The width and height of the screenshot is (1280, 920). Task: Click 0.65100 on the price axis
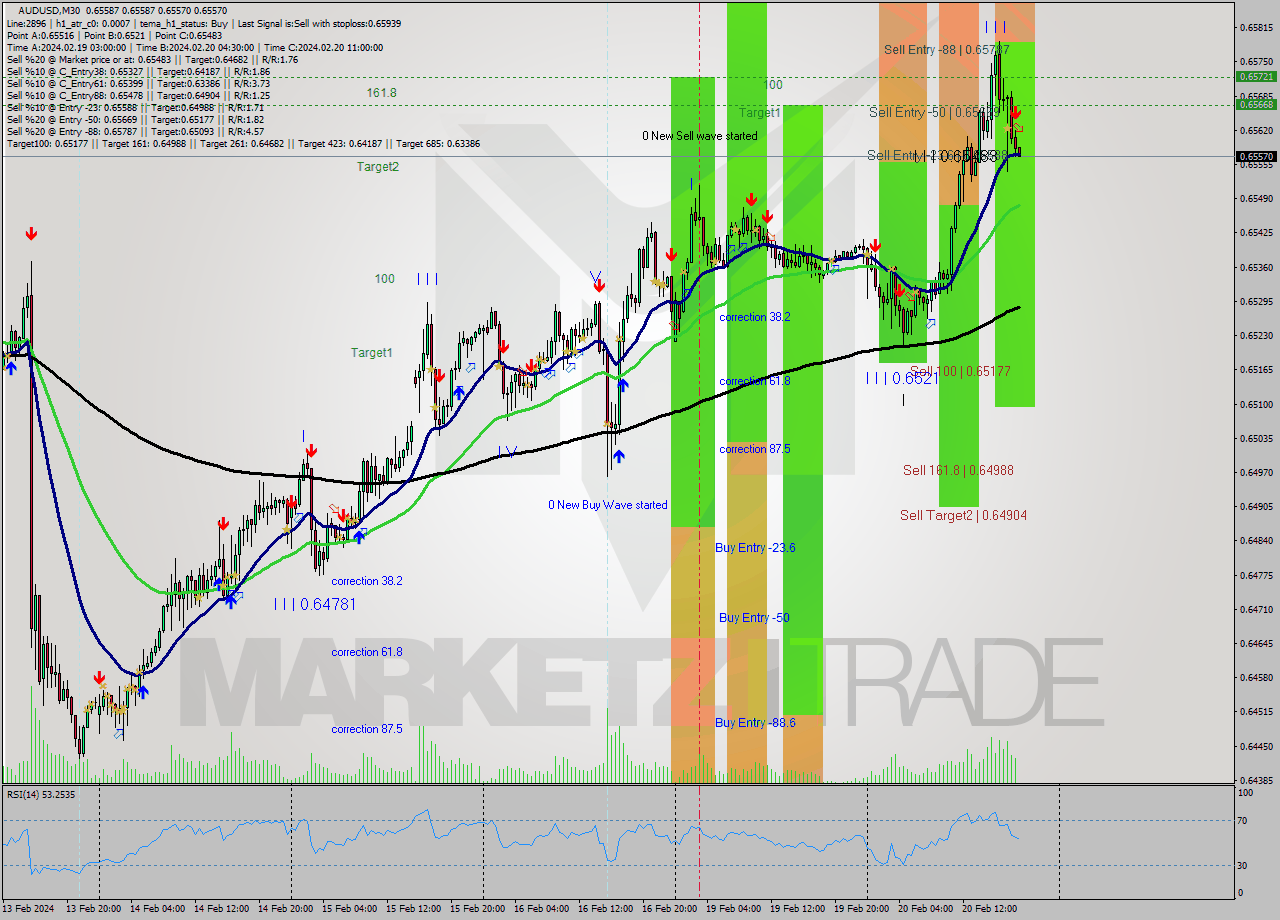(x=1256, y=404)
